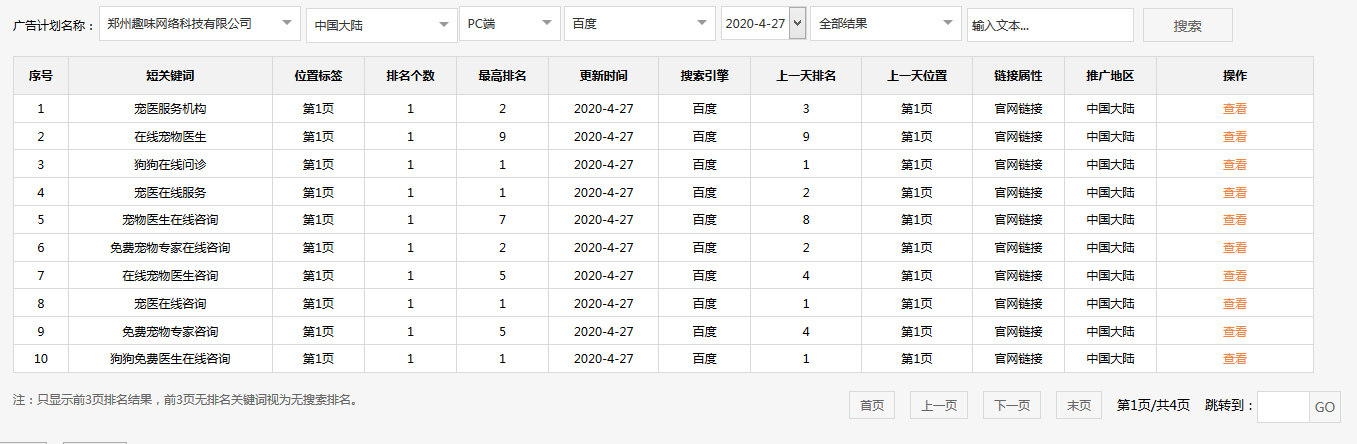Click the 上一页 previous page button
This screenshot has width=1357, height=444.
point(938,405)
